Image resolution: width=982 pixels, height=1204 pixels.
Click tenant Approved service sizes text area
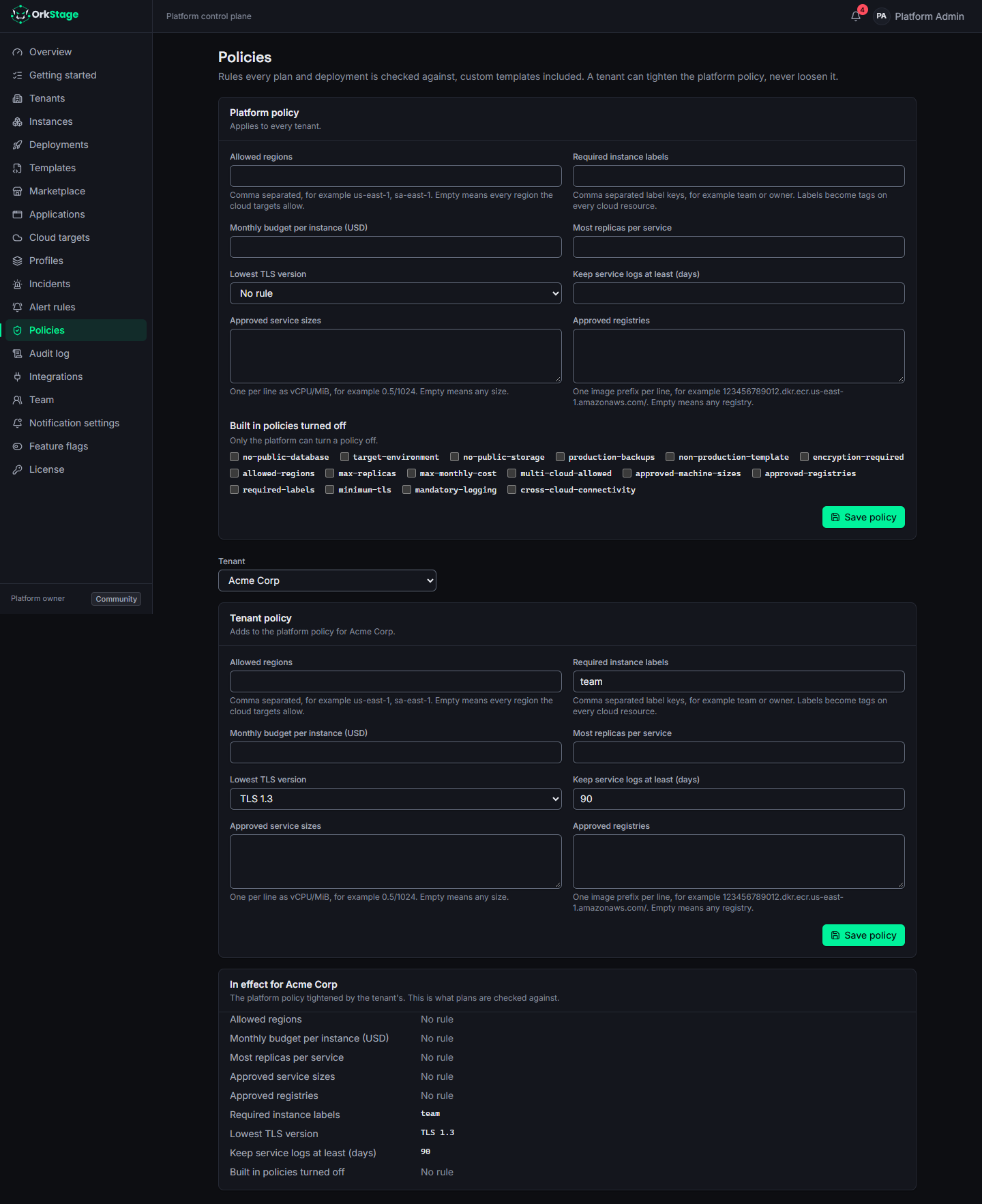396,862
